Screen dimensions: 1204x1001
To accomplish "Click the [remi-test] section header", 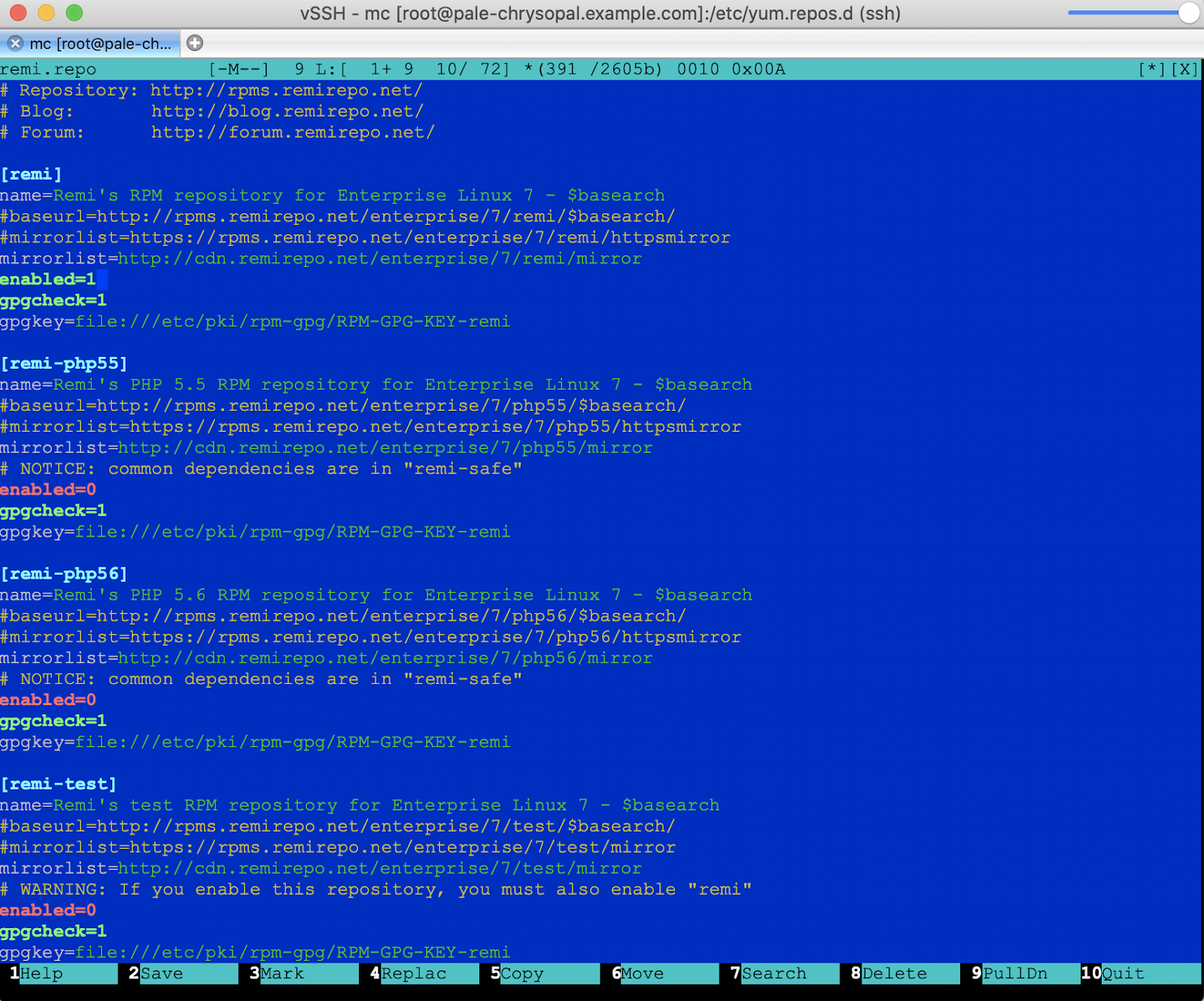I will click(59, 784).
